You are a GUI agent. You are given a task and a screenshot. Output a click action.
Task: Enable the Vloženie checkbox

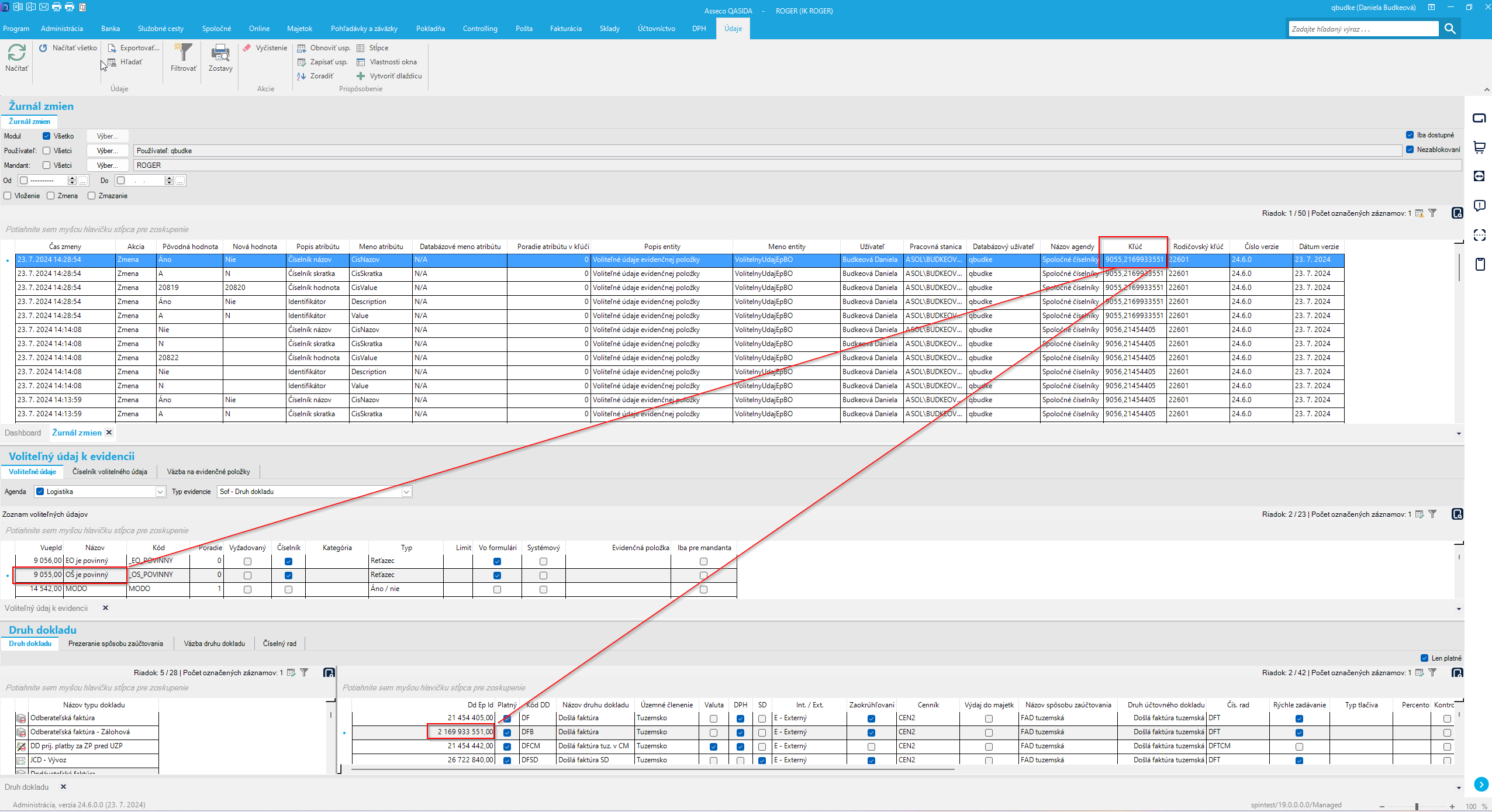(8, 196)
